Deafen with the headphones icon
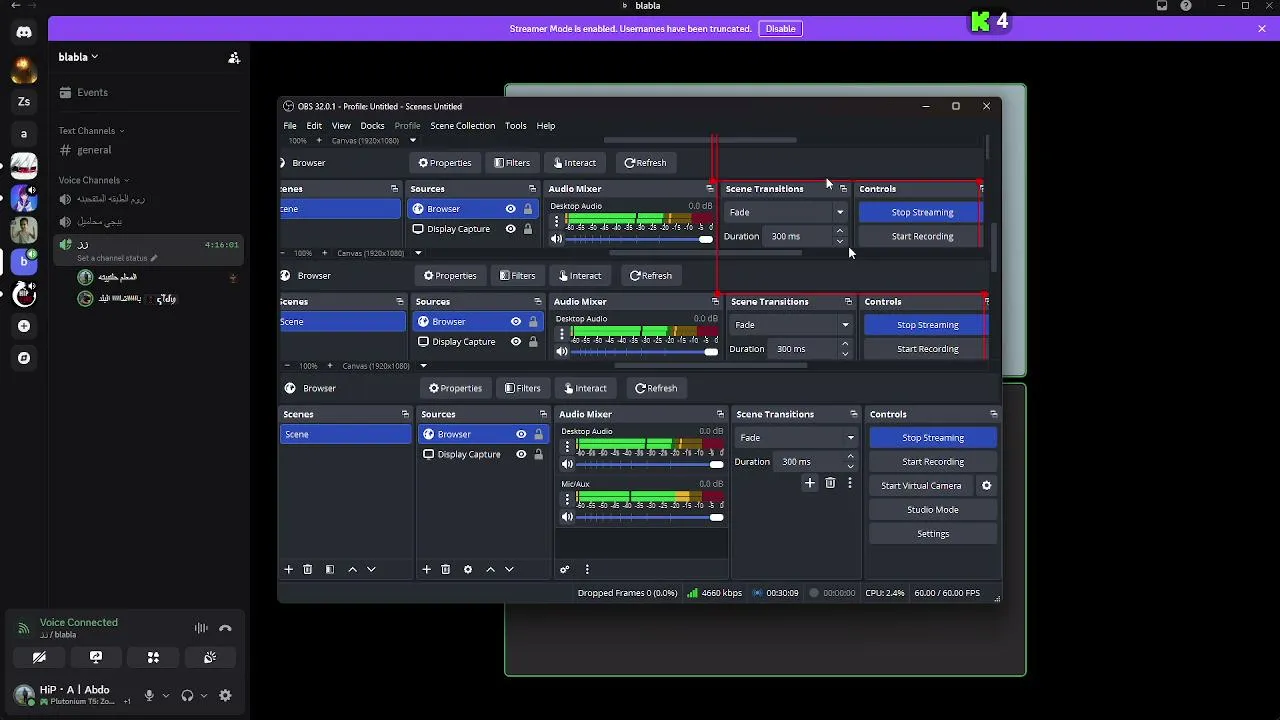The width and height of the screenshot is (1280, 720). (187, 696)
